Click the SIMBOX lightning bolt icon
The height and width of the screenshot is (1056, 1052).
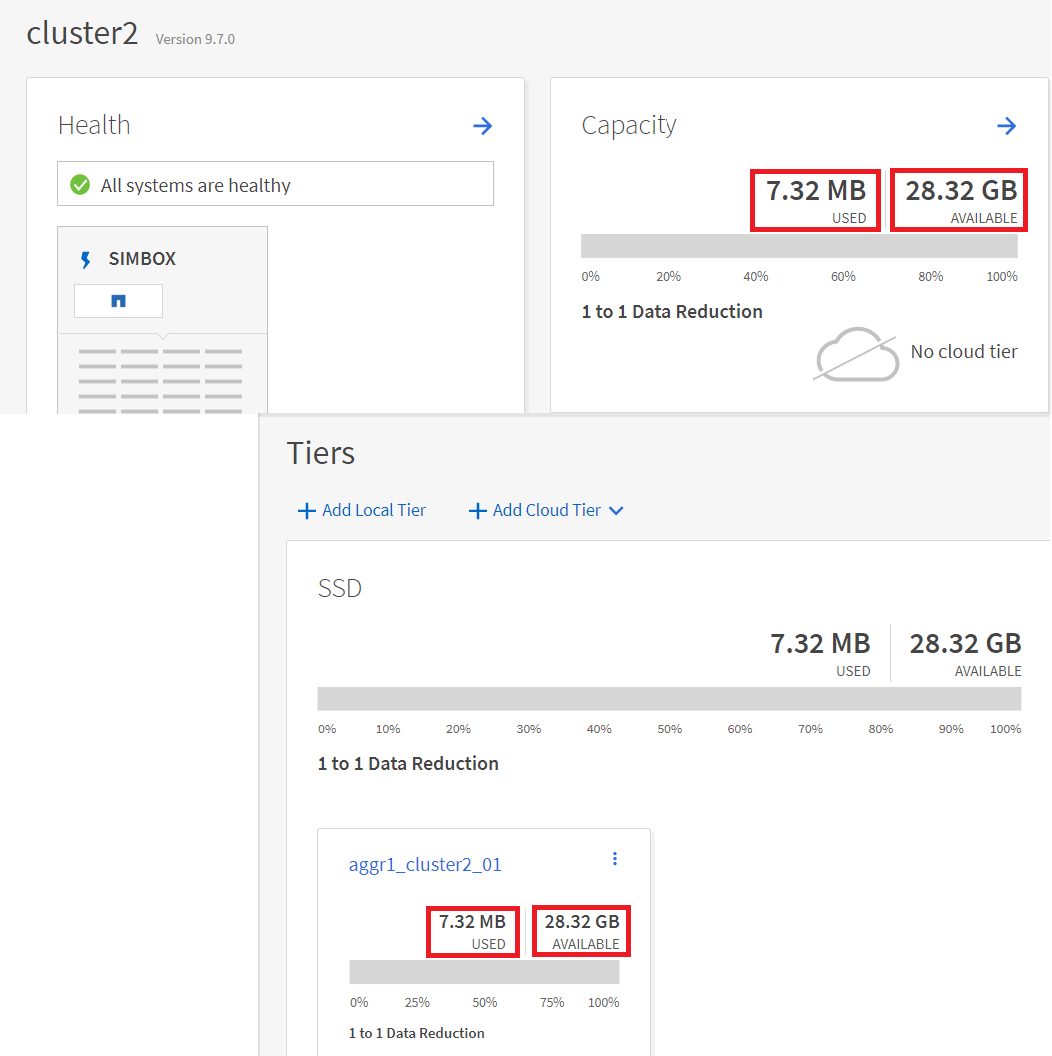tap(86, 260)
